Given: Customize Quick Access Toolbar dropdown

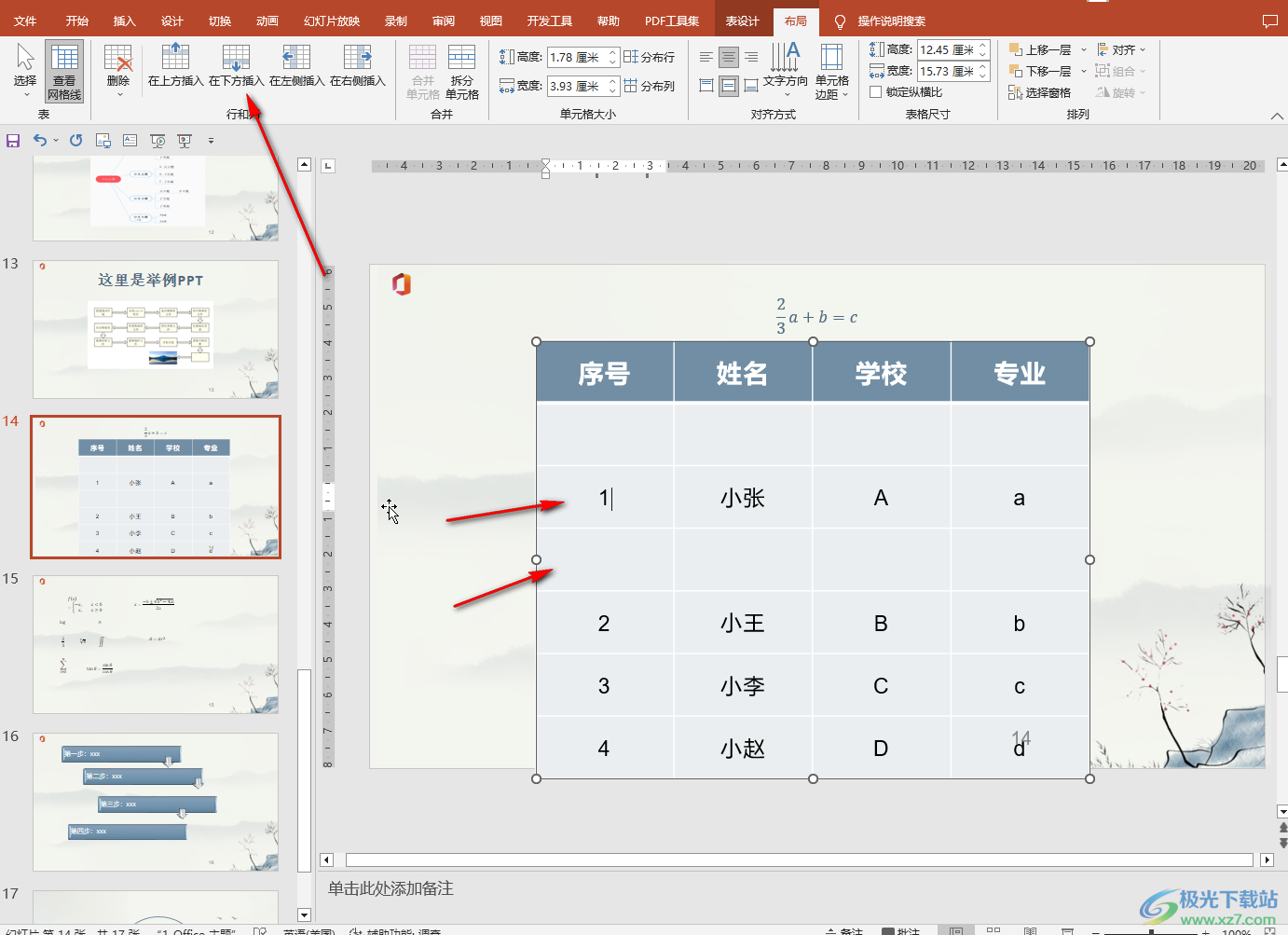Looking at the screenshot, I should 211,141.
